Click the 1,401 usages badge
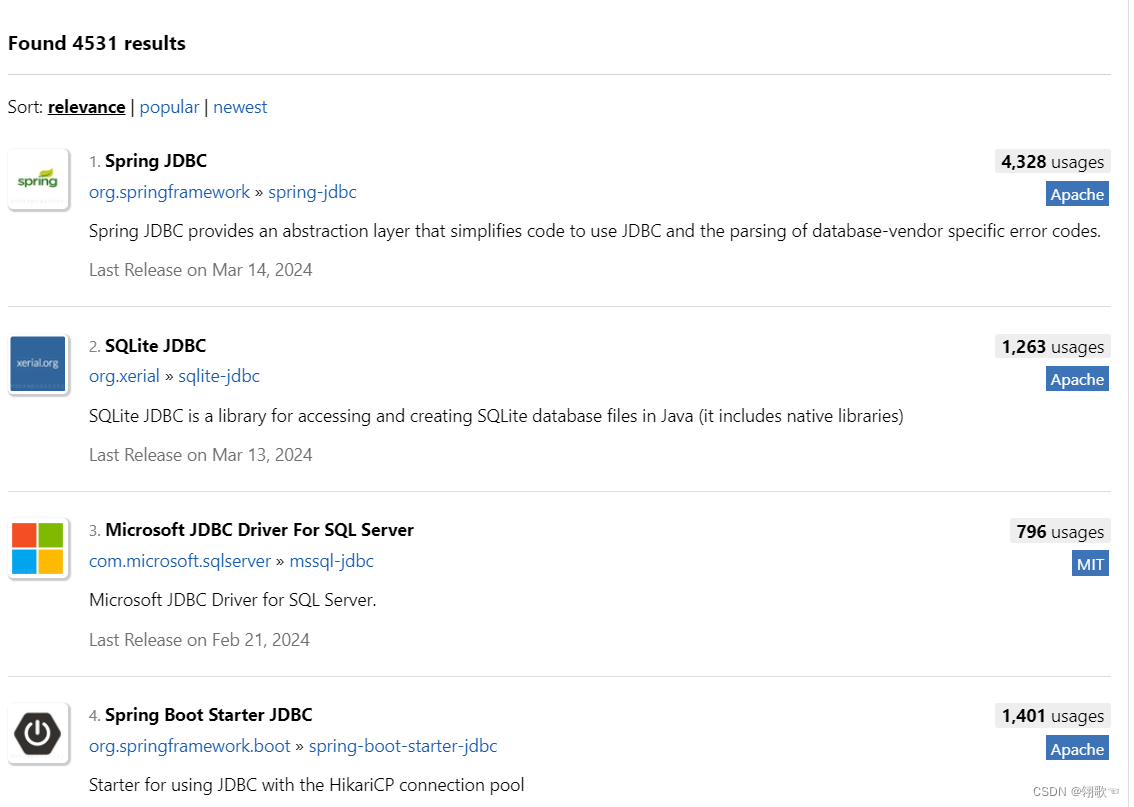Screen dimensions: 1134x807 1052,716
